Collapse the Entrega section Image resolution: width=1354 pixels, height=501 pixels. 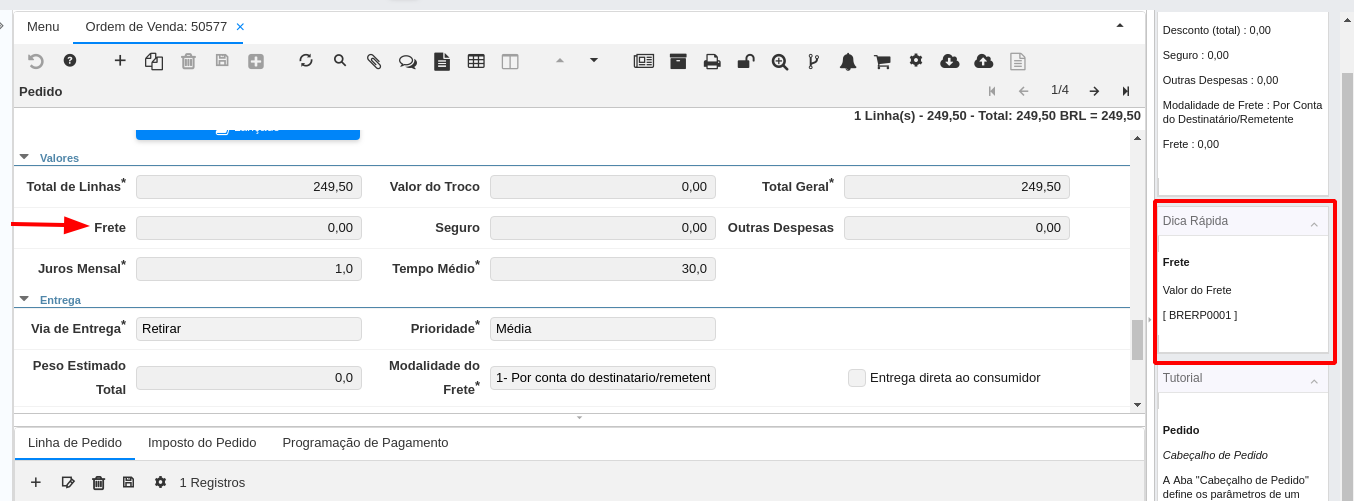24,299
